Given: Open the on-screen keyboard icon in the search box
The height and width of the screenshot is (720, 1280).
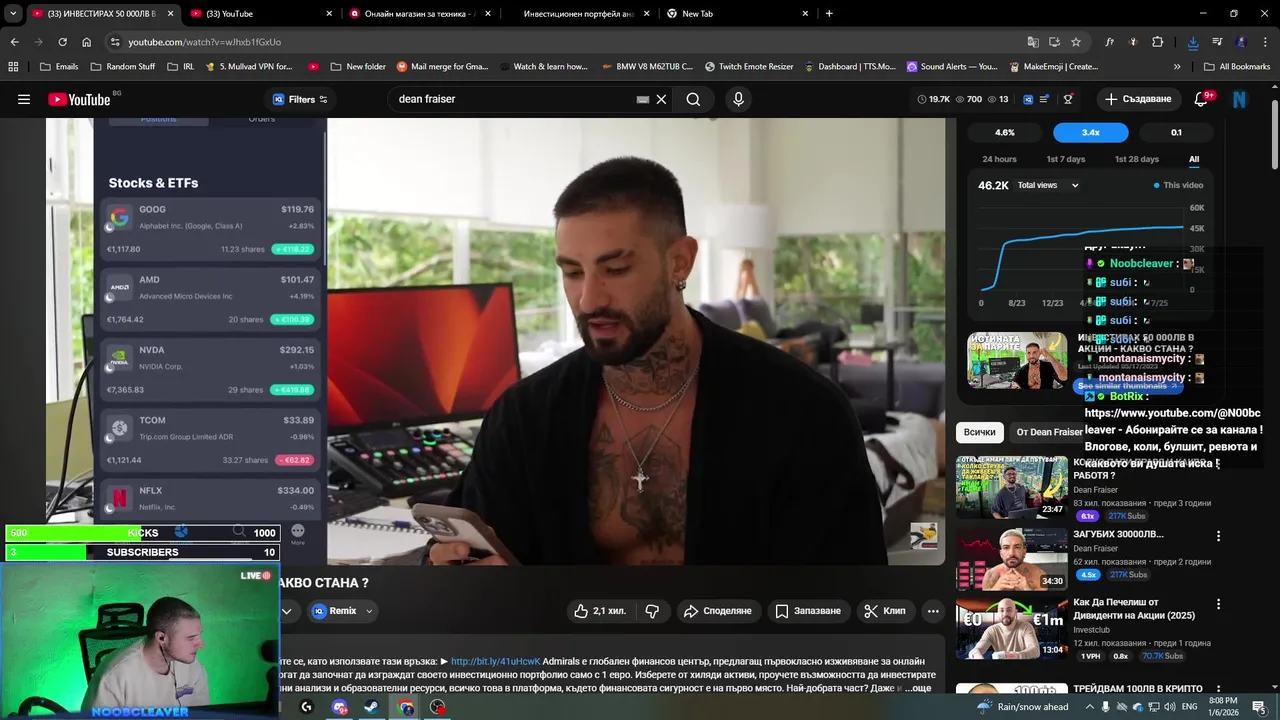Looking at the screenshot, I should pyautogui.click(x=643, y=99).
